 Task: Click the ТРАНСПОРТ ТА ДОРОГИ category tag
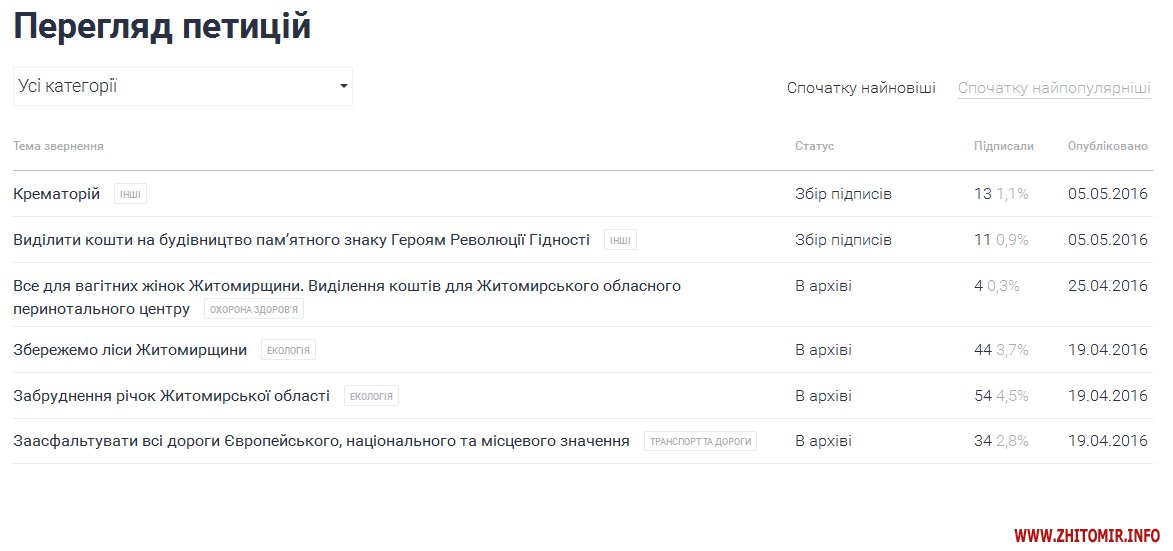(x=700, y=441)
